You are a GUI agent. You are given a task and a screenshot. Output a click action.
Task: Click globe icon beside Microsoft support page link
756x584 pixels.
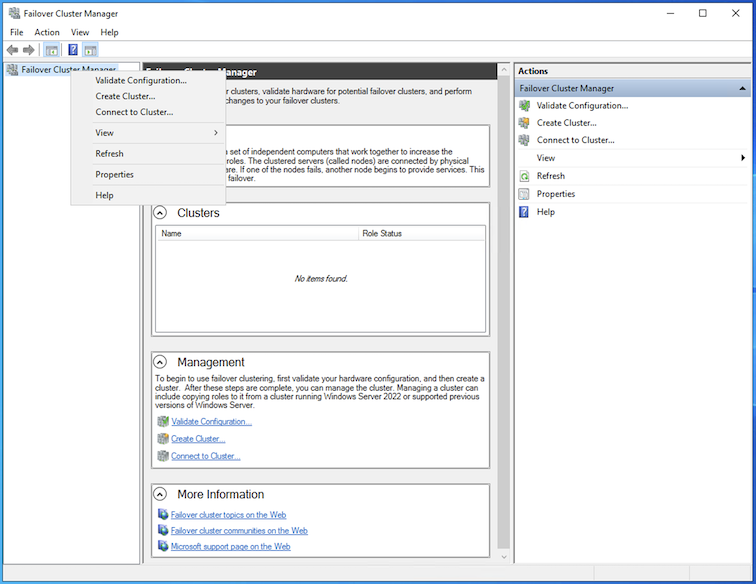point(163,546)
